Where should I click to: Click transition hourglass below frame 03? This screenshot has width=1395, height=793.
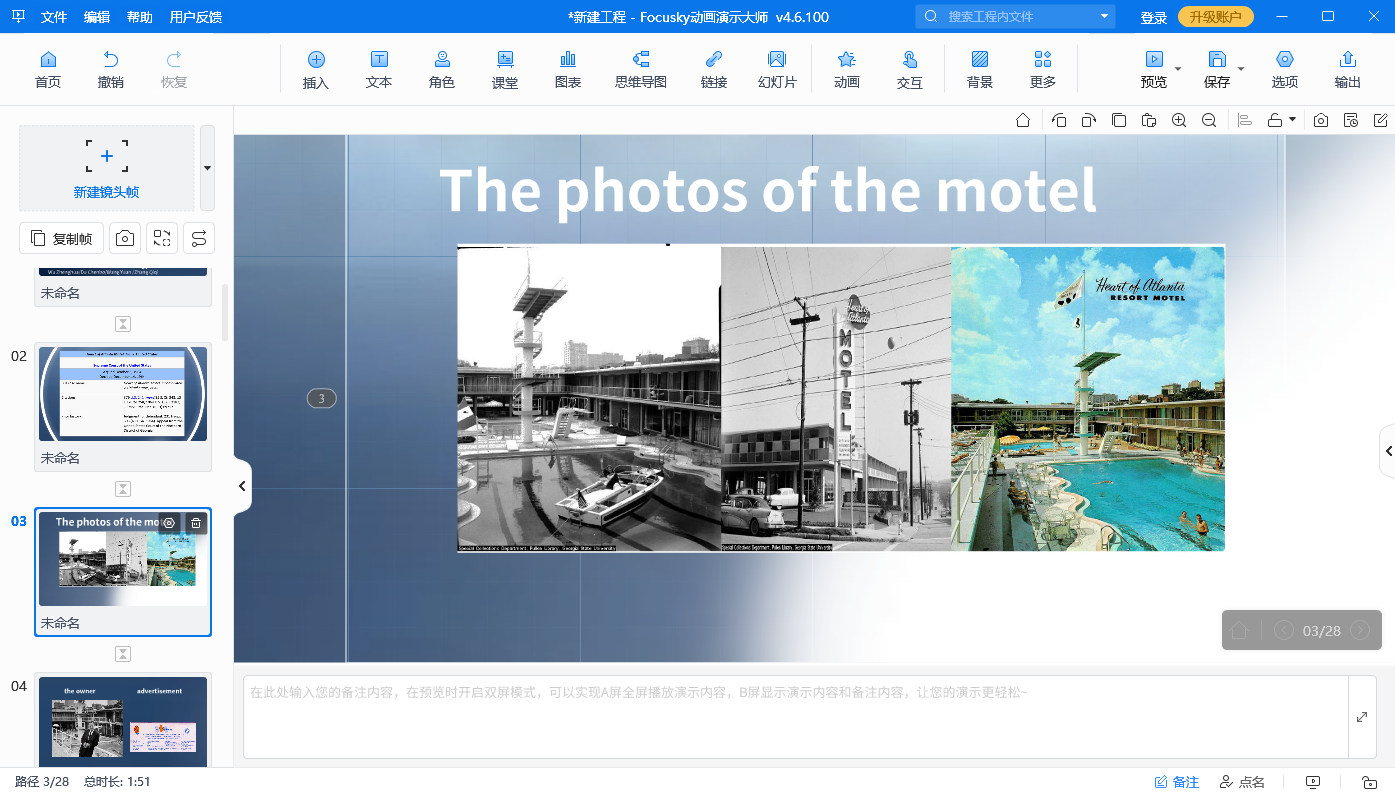(123, 654)
